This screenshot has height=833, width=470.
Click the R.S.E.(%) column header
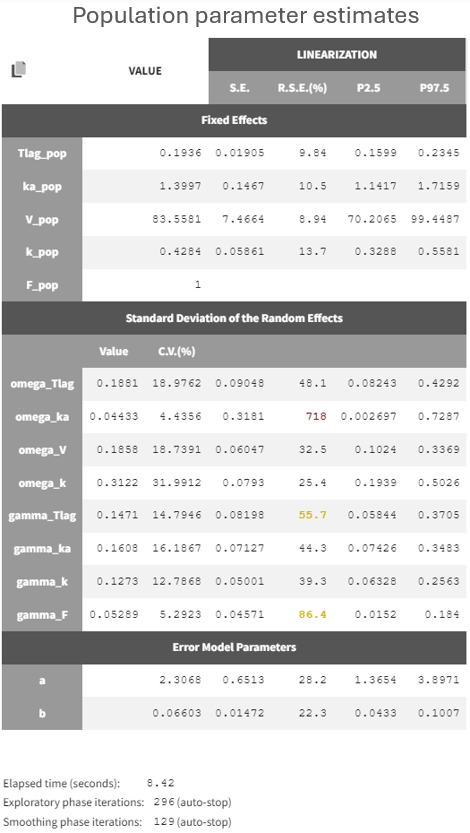[x=302, y=88]
